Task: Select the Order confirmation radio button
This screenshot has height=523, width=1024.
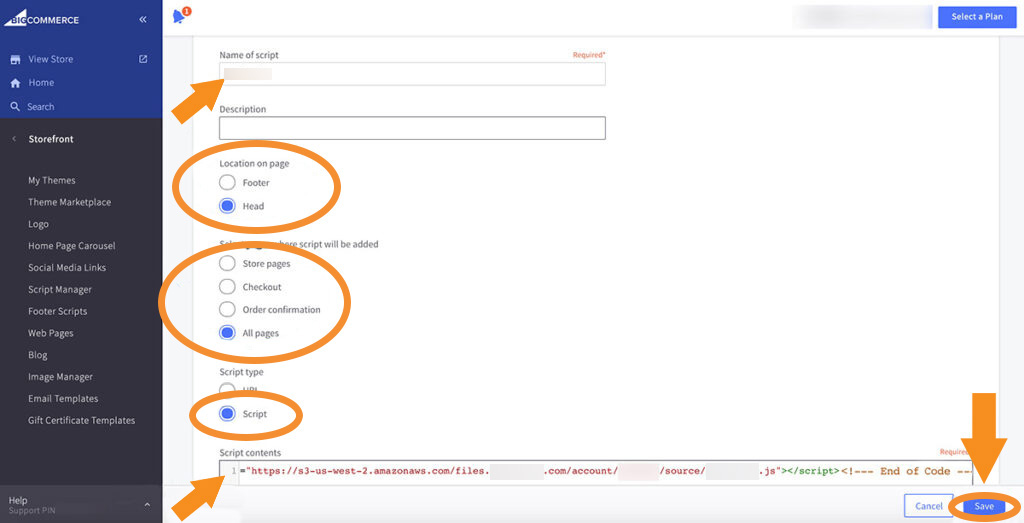Action: click(x=227, y=309)
